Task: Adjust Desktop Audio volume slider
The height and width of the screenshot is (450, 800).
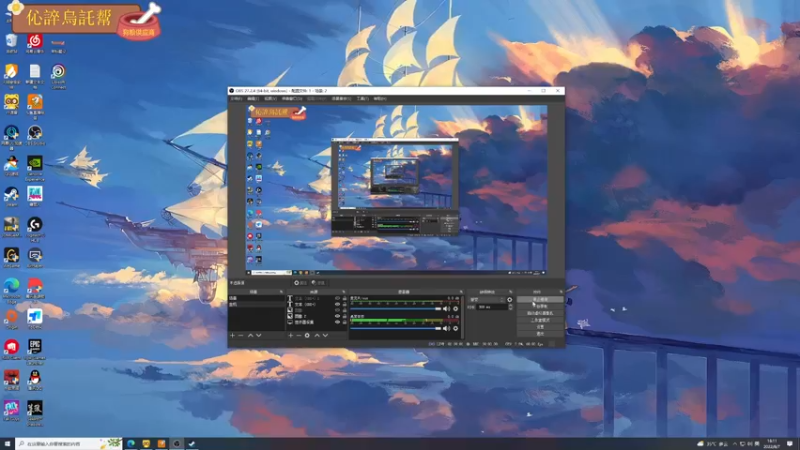Action: point(396,328)
